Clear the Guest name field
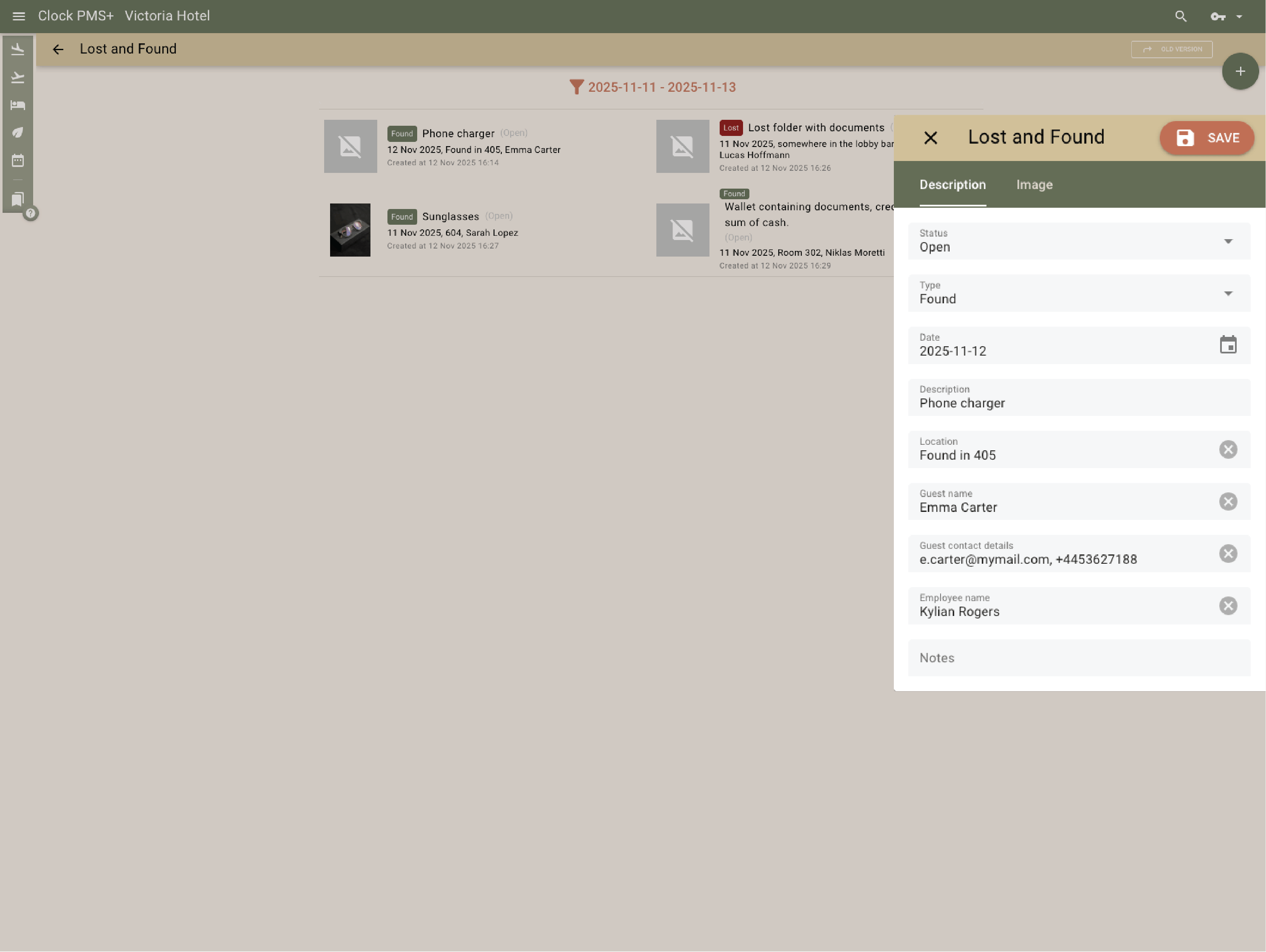 (x=1228, y=501)
